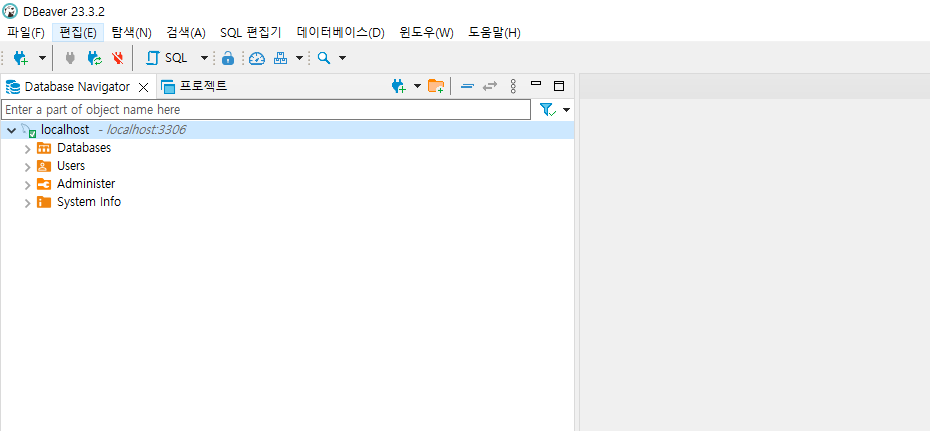This screenshot has height=431, width=930.
Task: Open a new SQL script with the SQL button
Action: pos(167,58)
